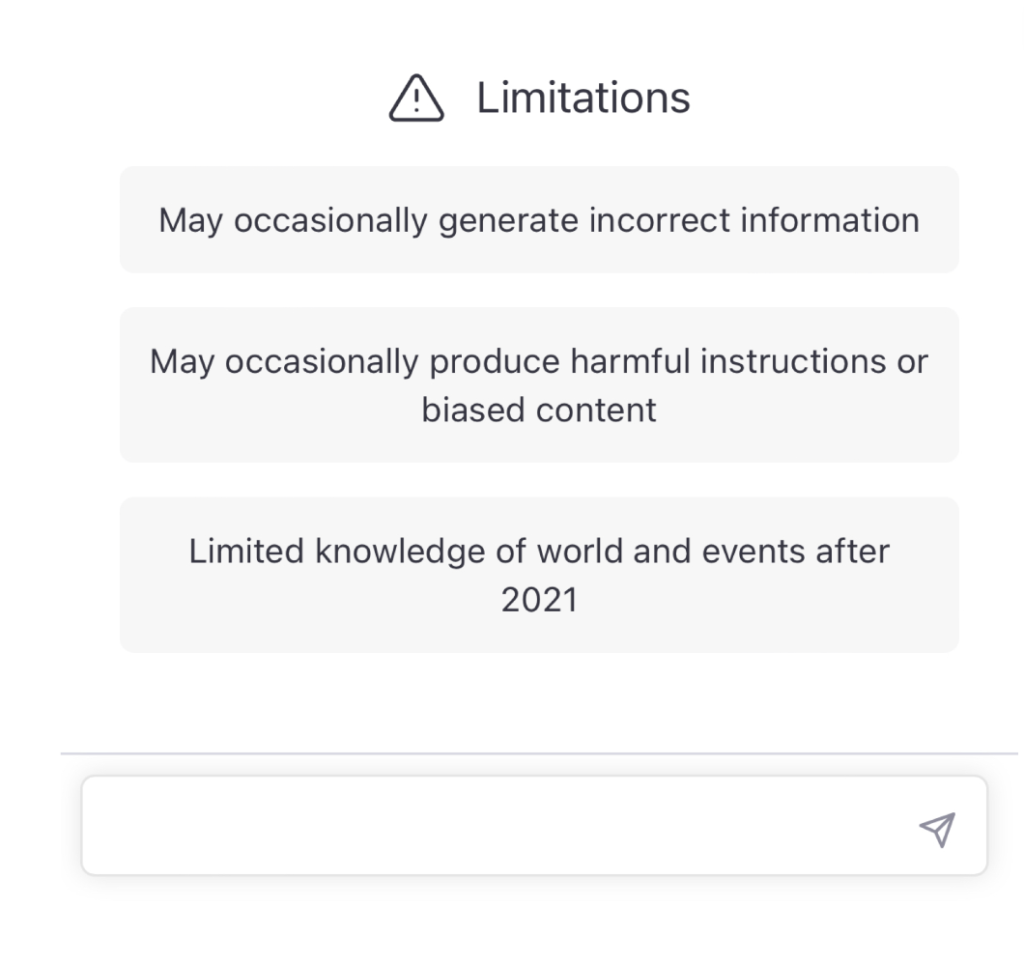Select the first Limitations card
This screenshot has height=963, width=1024.
coord(539,219)
